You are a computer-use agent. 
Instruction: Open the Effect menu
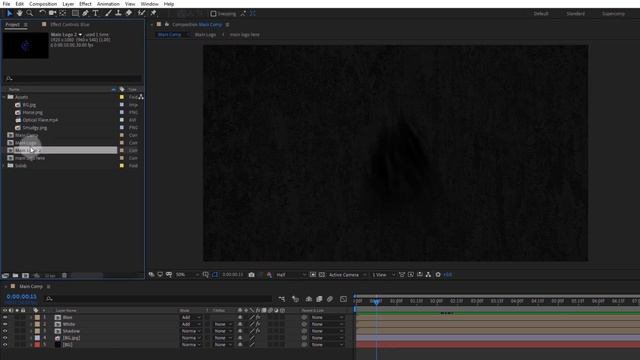click(85, 4)
